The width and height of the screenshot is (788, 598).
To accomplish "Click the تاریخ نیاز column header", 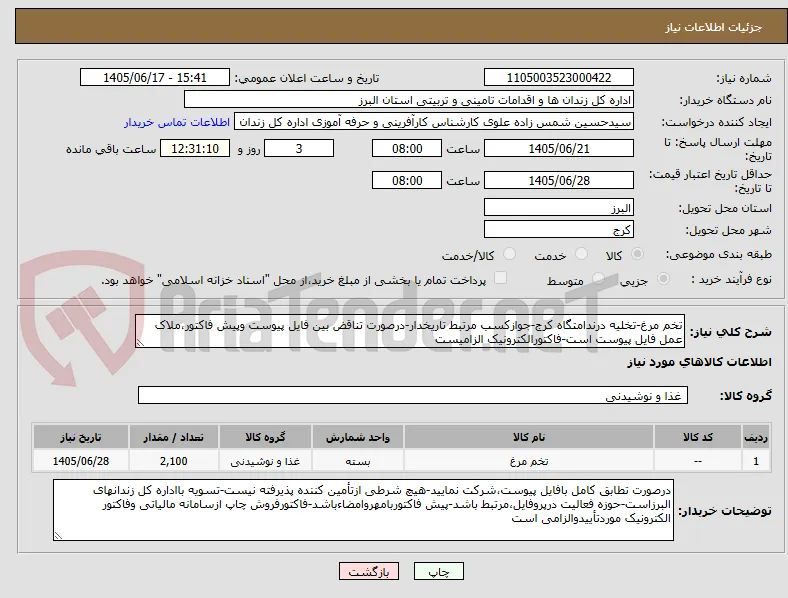I will 81,437.
